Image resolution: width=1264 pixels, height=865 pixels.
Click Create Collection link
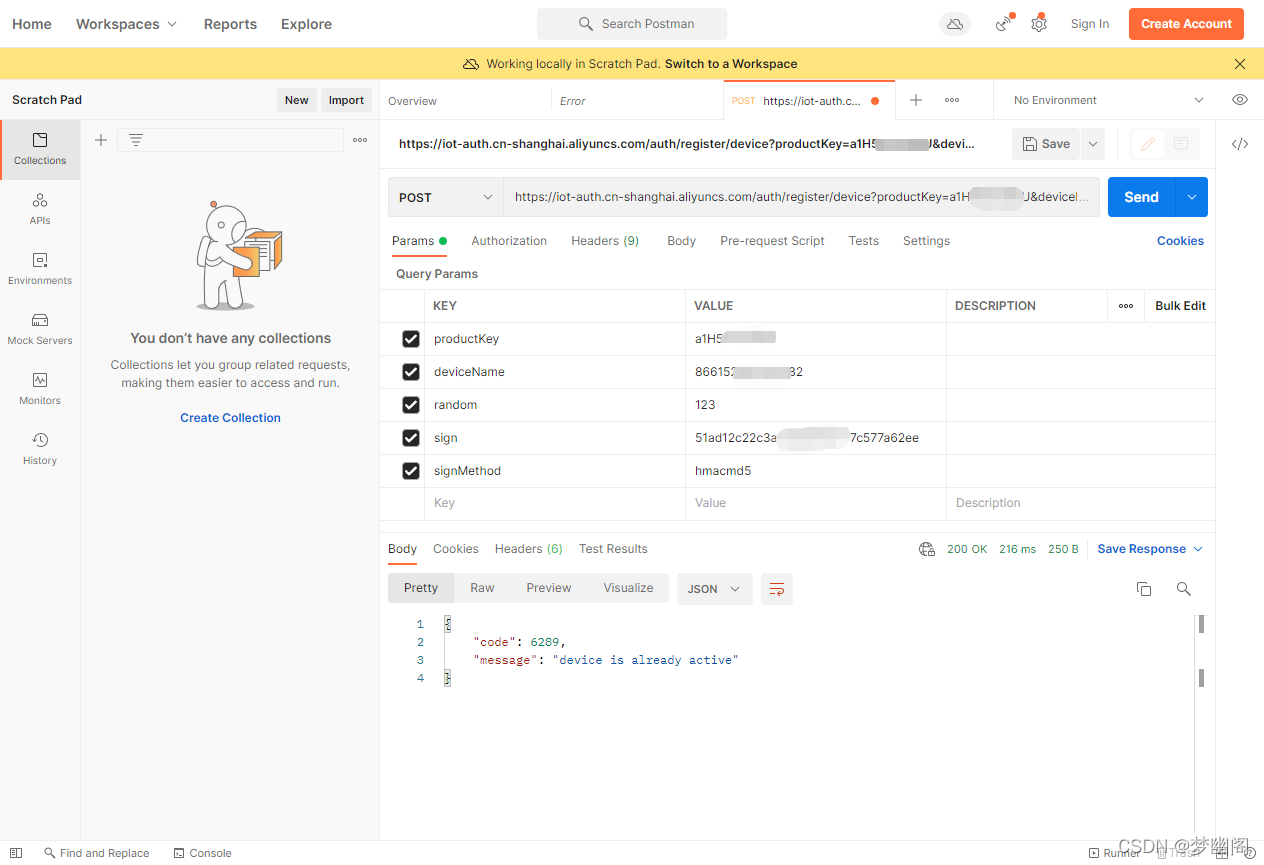tap(230, 418)
